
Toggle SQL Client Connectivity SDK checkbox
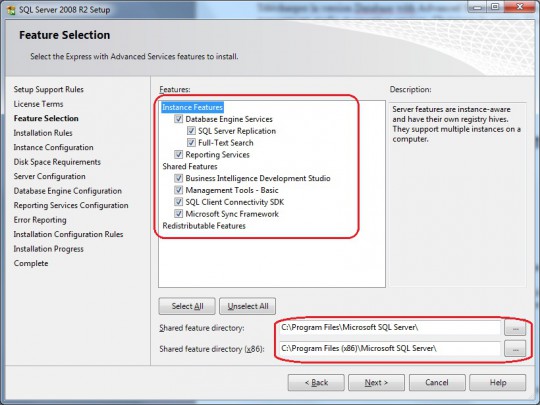click(x=178, y=202)
